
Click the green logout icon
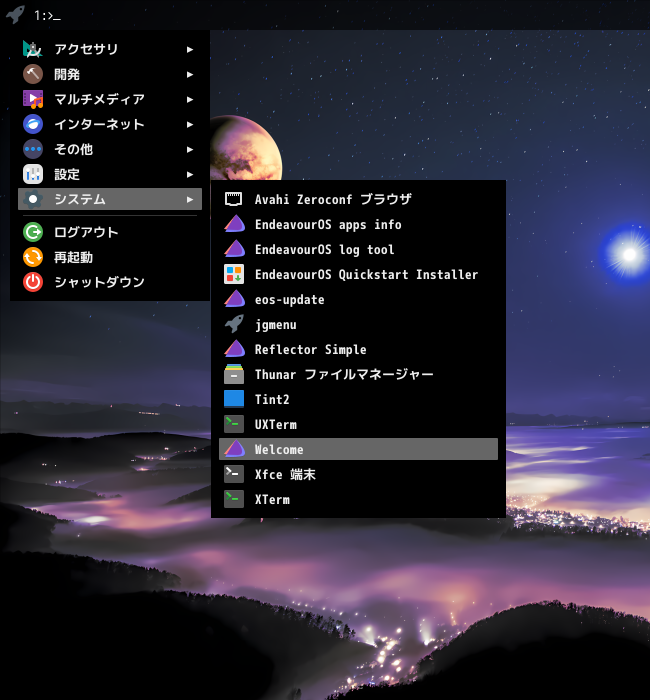click(x=33, y=232)
